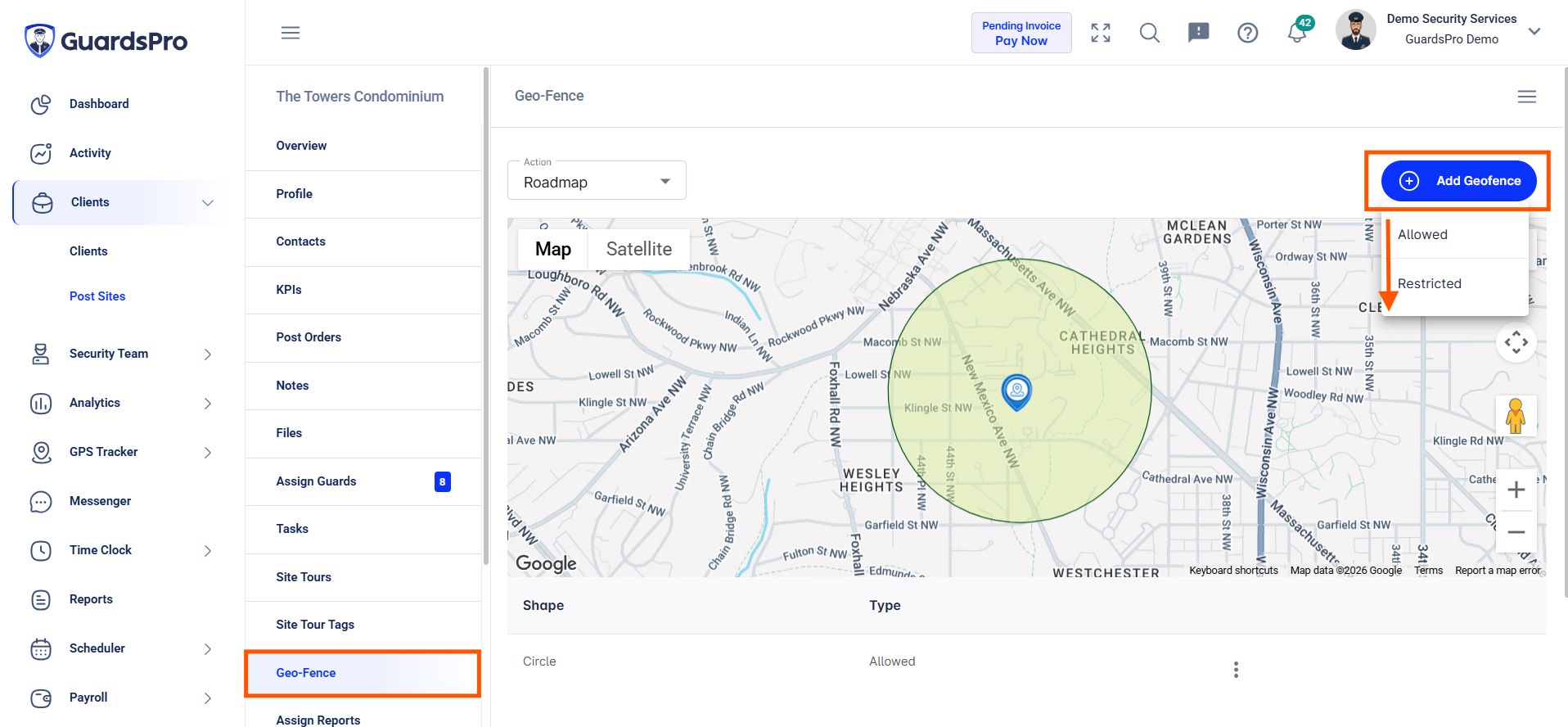Collapse the Clients sidebar section
The width and height of the screenshot is (1568, 727).
pos(208,202)
